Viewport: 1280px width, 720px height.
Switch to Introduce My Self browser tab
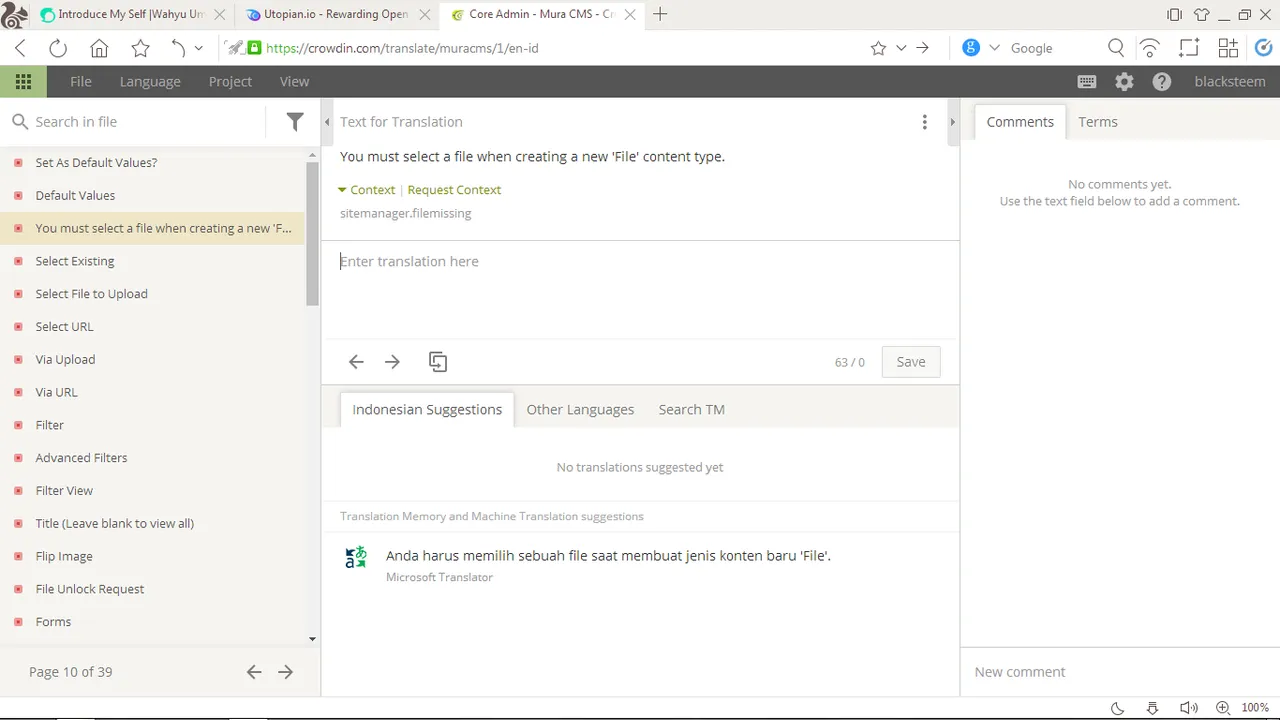130,14
